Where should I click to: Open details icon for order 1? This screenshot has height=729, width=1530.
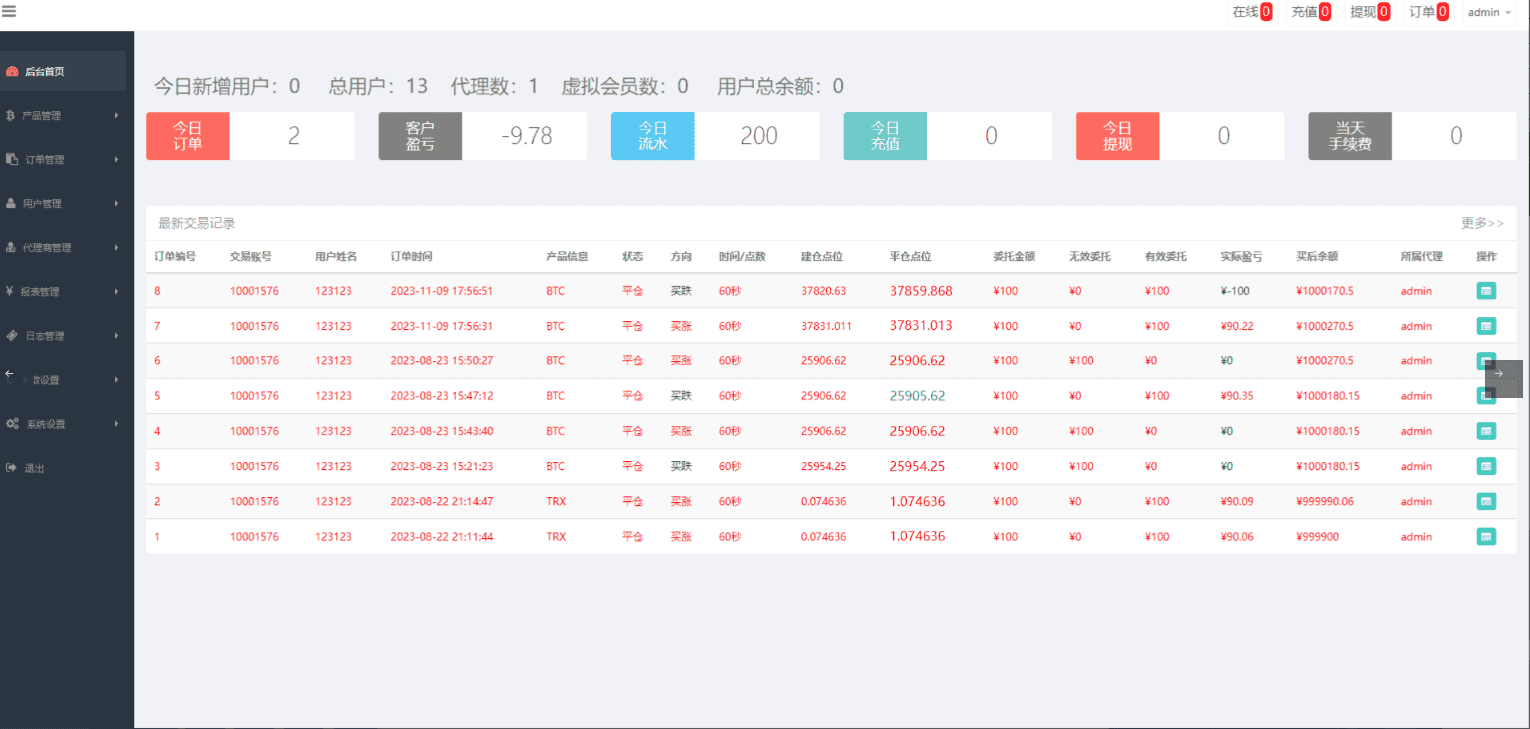tap(1486, 537)
